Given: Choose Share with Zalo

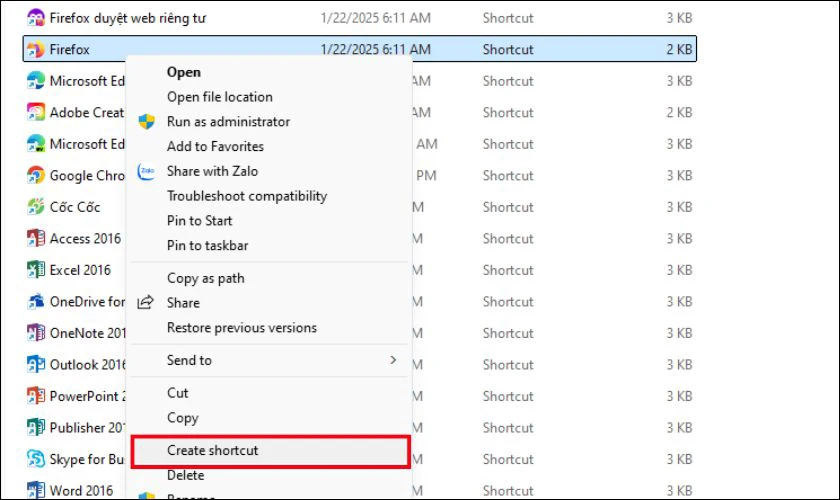Looking at the screenshot, I should pos(212,171).
